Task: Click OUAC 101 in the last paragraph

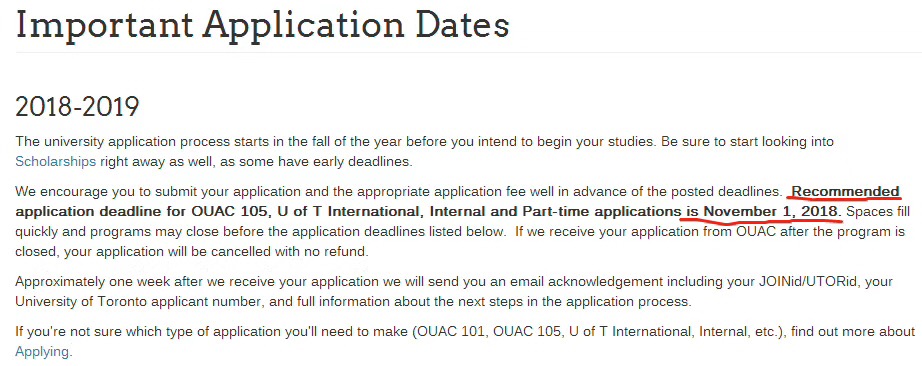Action: pyautogui.click(x=450, y=332)
